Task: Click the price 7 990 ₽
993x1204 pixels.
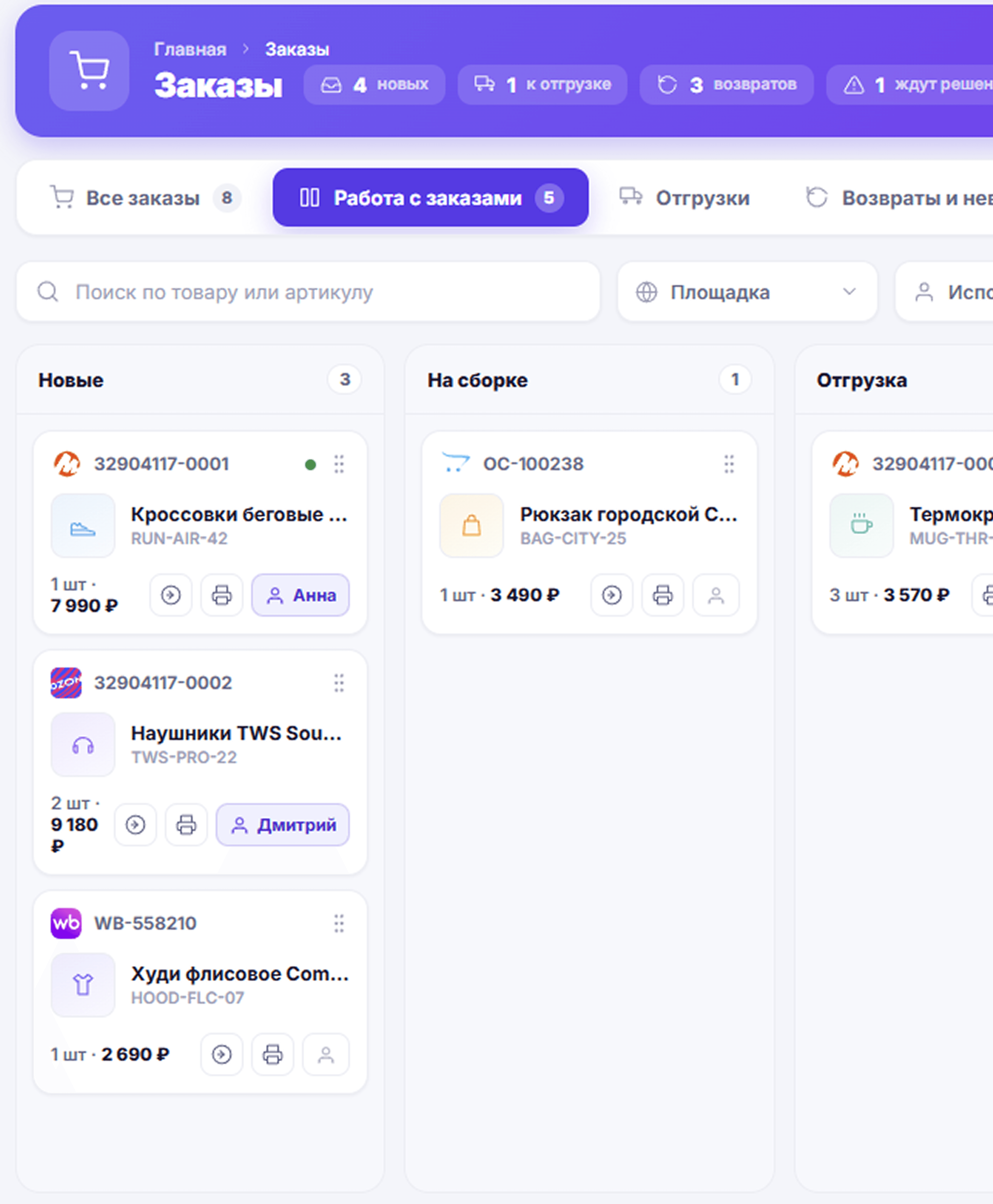Action: (85, 606)
